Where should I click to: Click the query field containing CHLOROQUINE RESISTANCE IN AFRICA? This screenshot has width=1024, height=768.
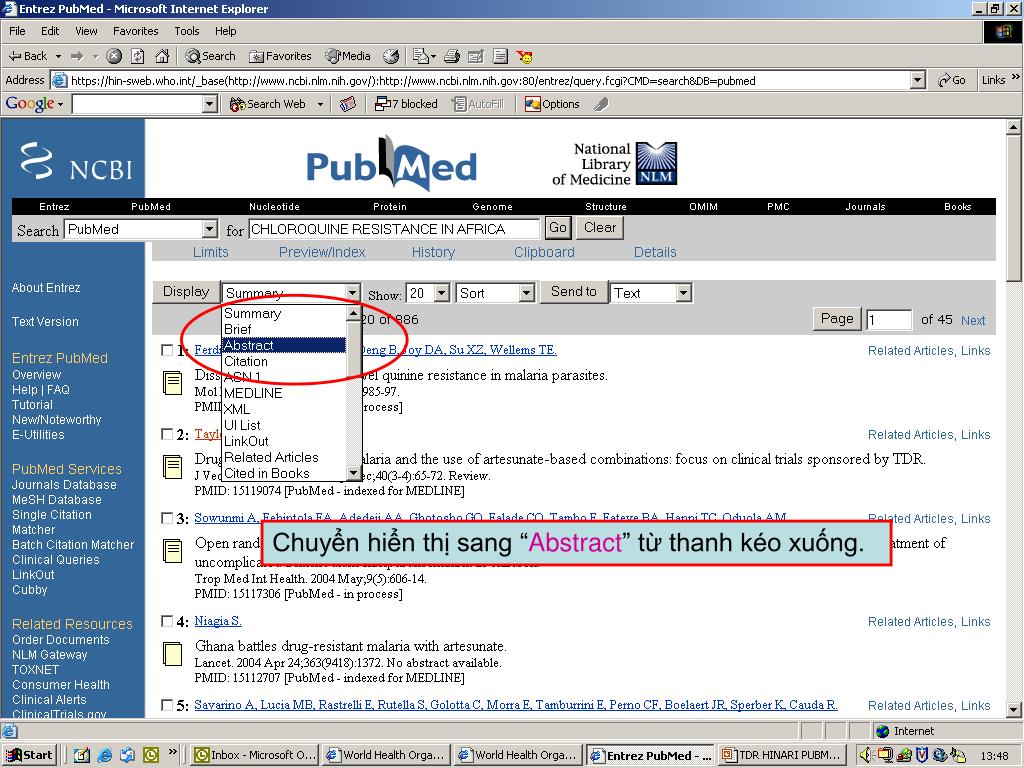click(x=394, y=229)
